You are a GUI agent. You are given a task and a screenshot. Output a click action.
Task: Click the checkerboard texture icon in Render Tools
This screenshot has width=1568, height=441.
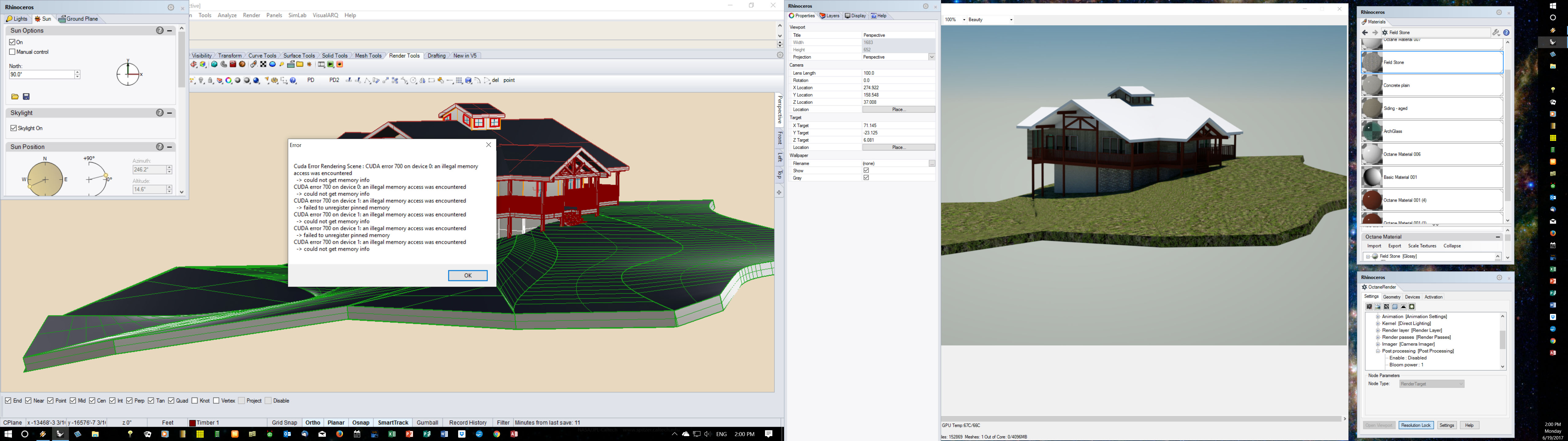coord(263,65)
